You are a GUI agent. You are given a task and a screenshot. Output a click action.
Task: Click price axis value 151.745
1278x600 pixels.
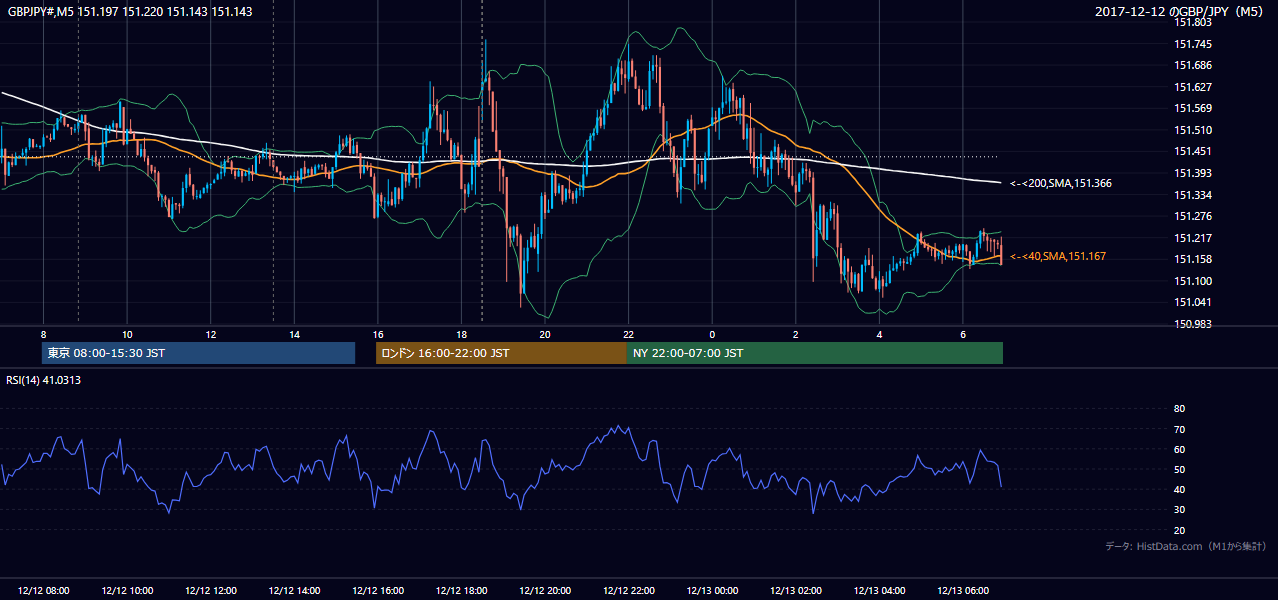click(1193, 44)
